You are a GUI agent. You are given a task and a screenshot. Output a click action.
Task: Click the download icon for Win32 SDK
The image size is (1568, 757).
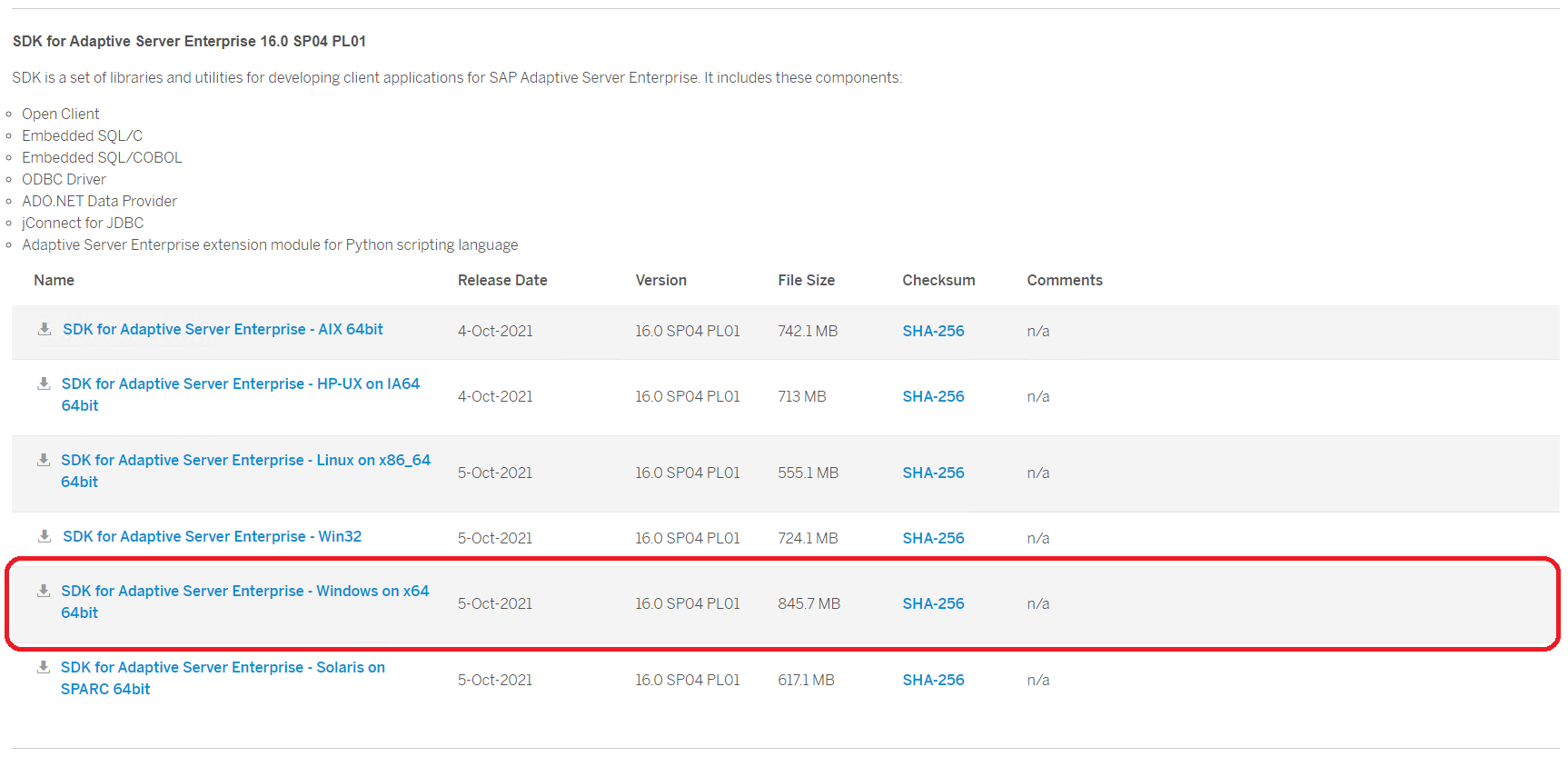coord(44,536)
